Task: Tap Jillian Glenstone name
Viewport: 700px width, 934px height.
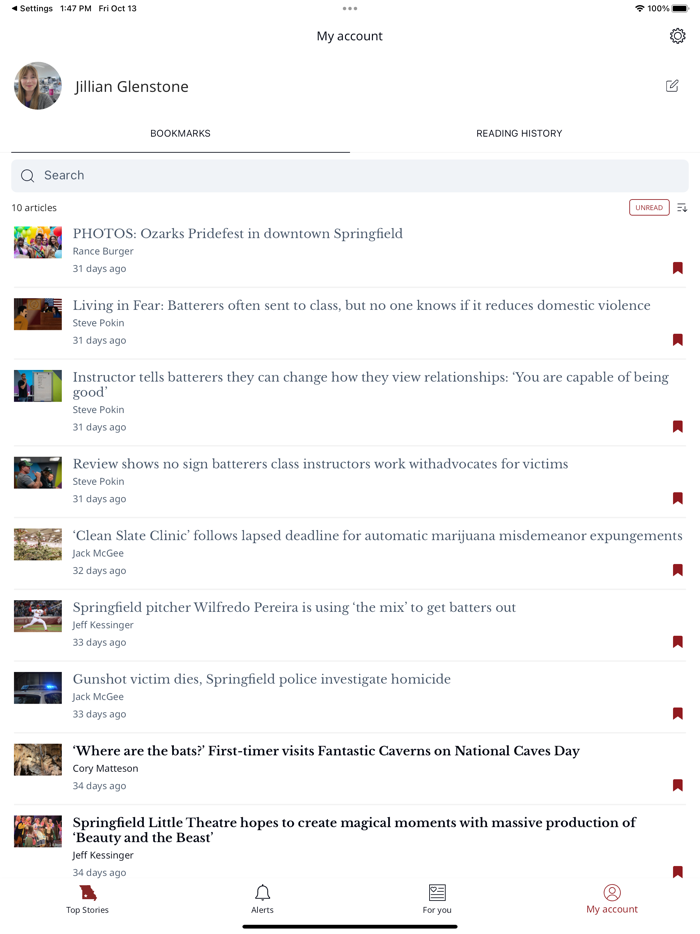Action: (x=132, y=86)
